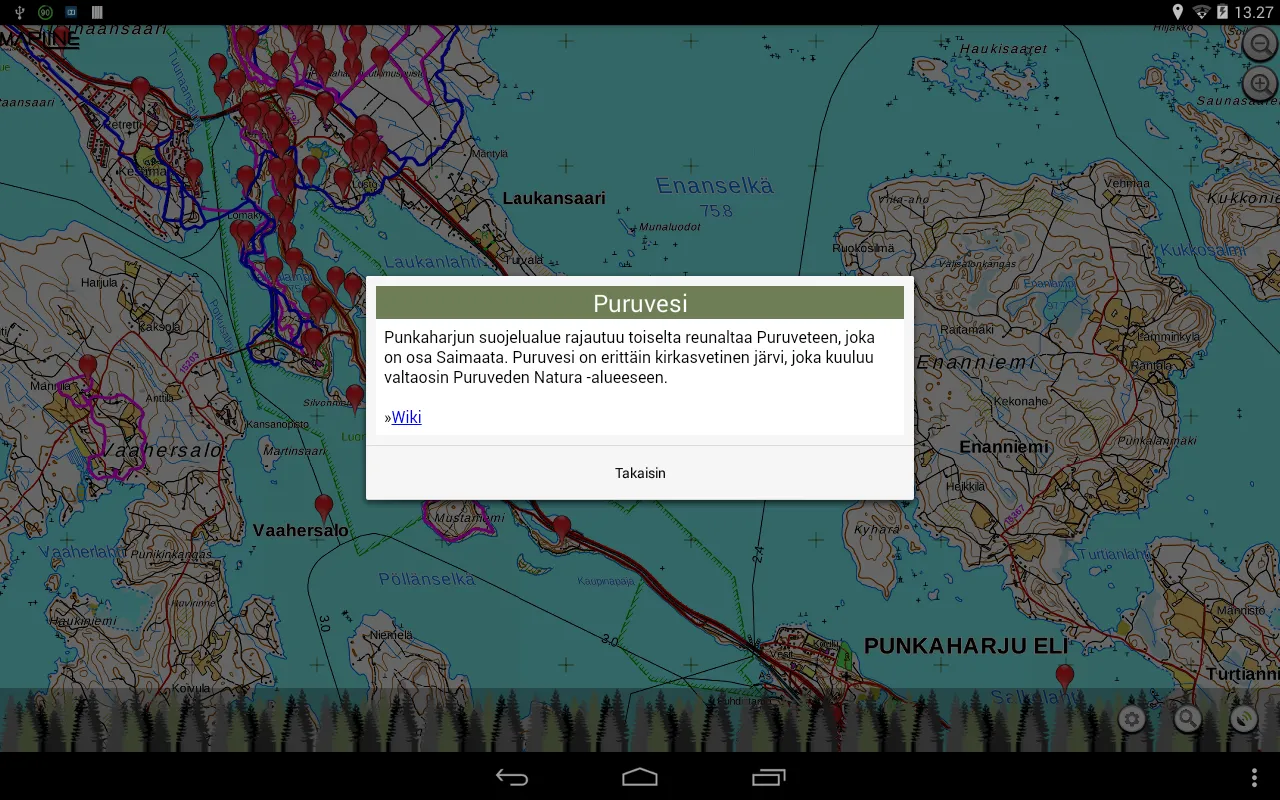Tap the satellite GPS positioning button
This screenshot has height=800, width=1280.
[1243, 719]
